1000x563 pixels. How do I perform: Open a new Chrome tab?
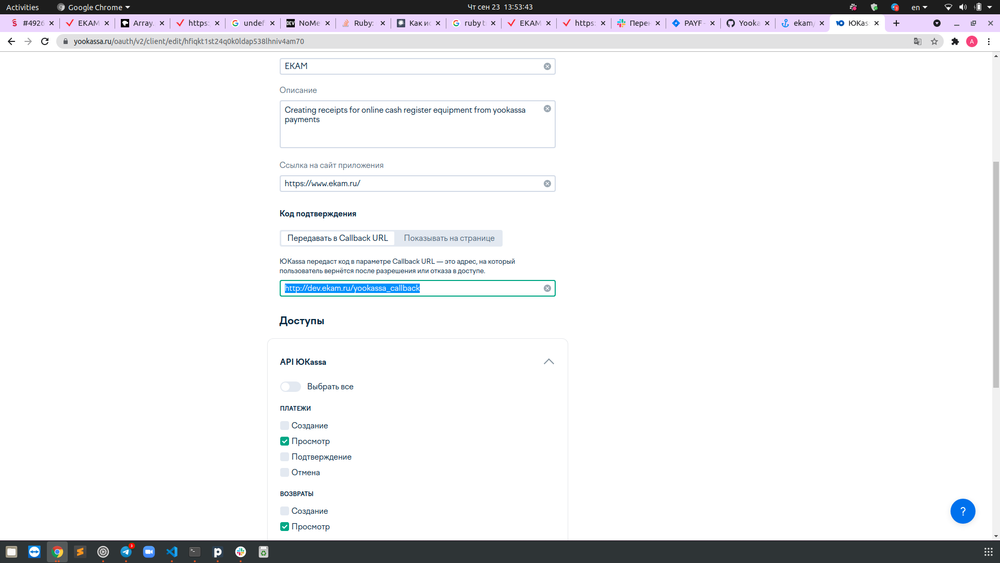pos(896,22)
